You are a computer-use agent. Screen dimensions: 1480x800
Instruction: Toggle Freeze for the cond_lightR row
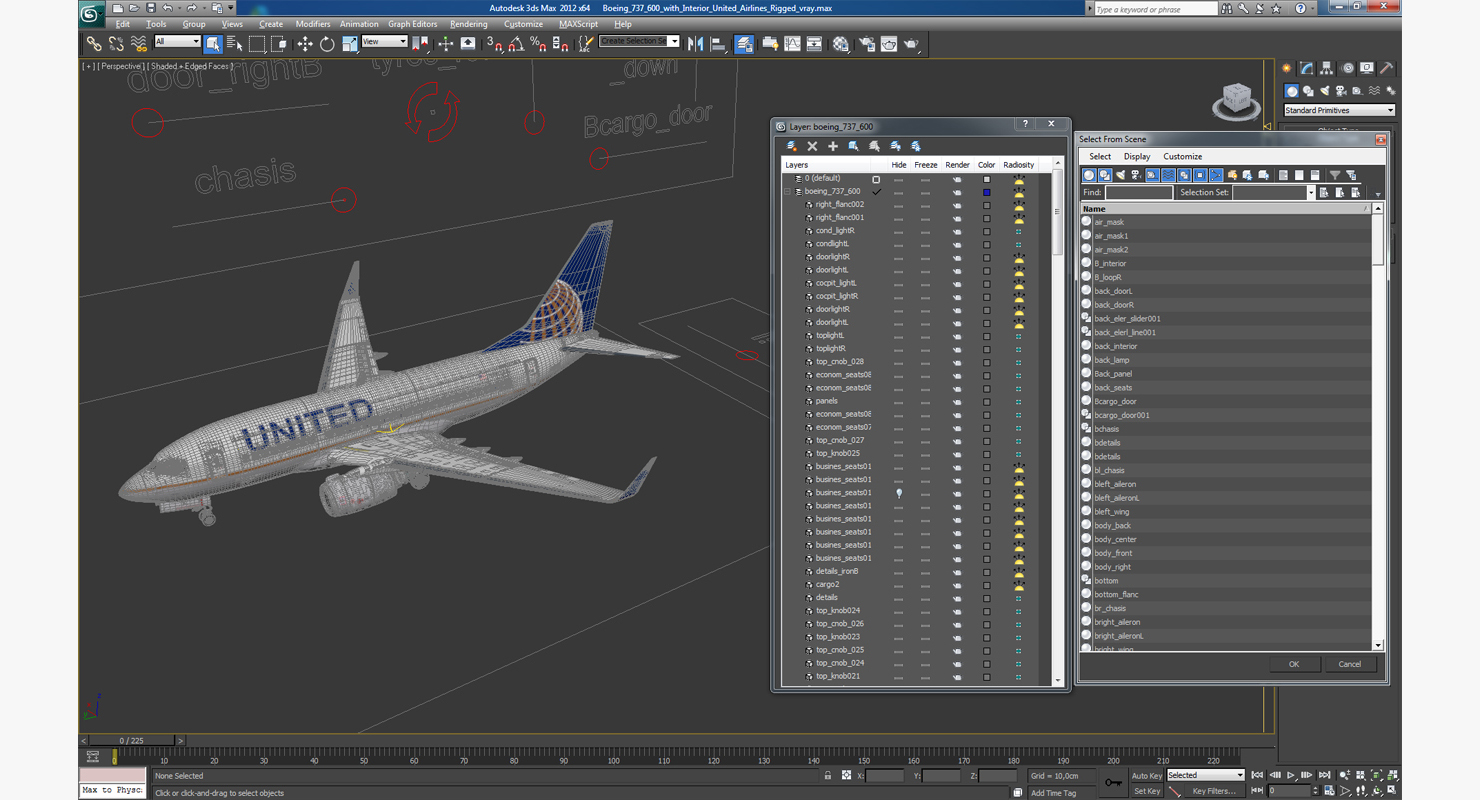coord(925,231)
